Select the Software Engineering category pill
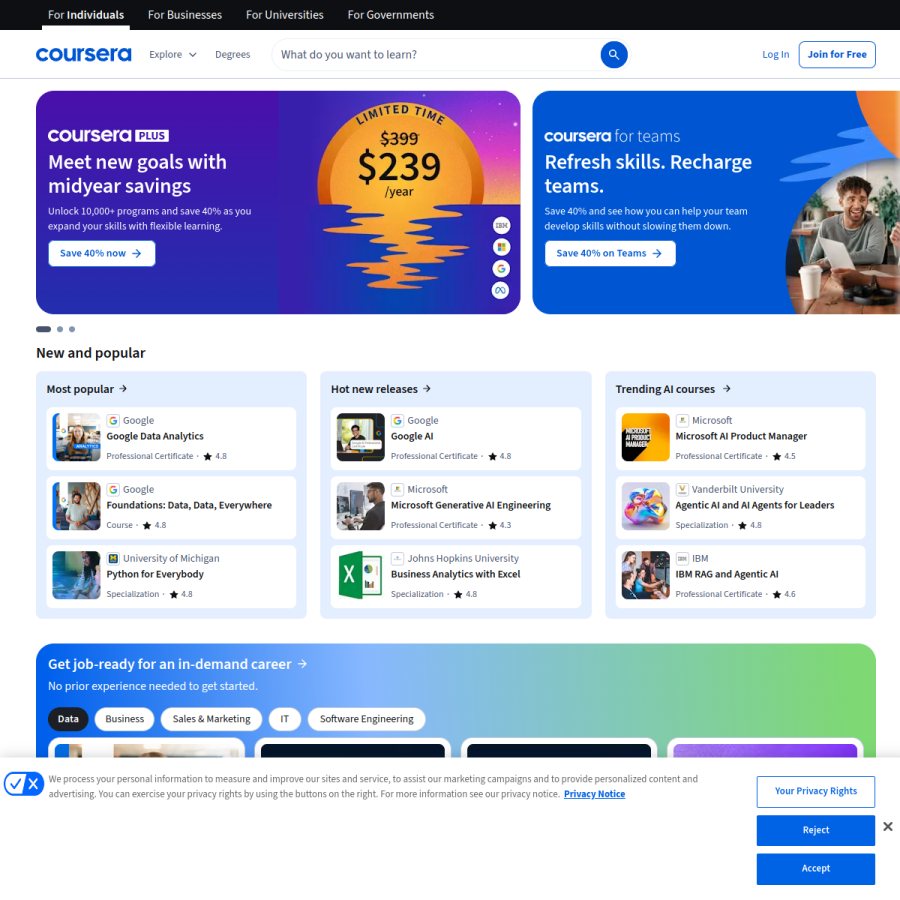This screenshot has width=900, height=900. pos(367,719)
